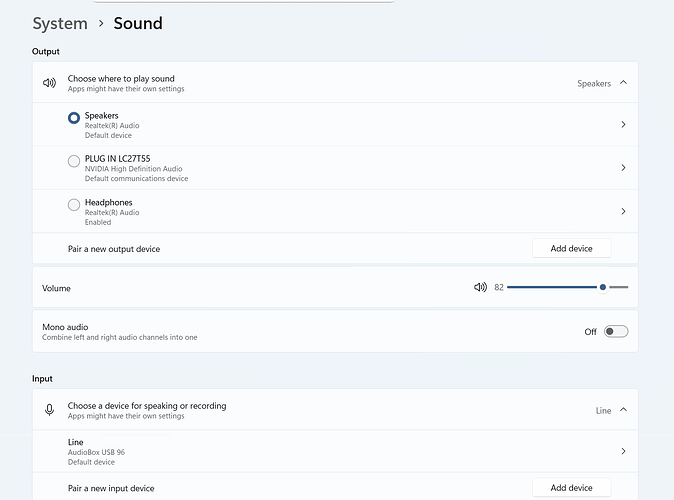
Task: Open Line AudioBox USB 96 properties chevron
Action: pos(623,451)
